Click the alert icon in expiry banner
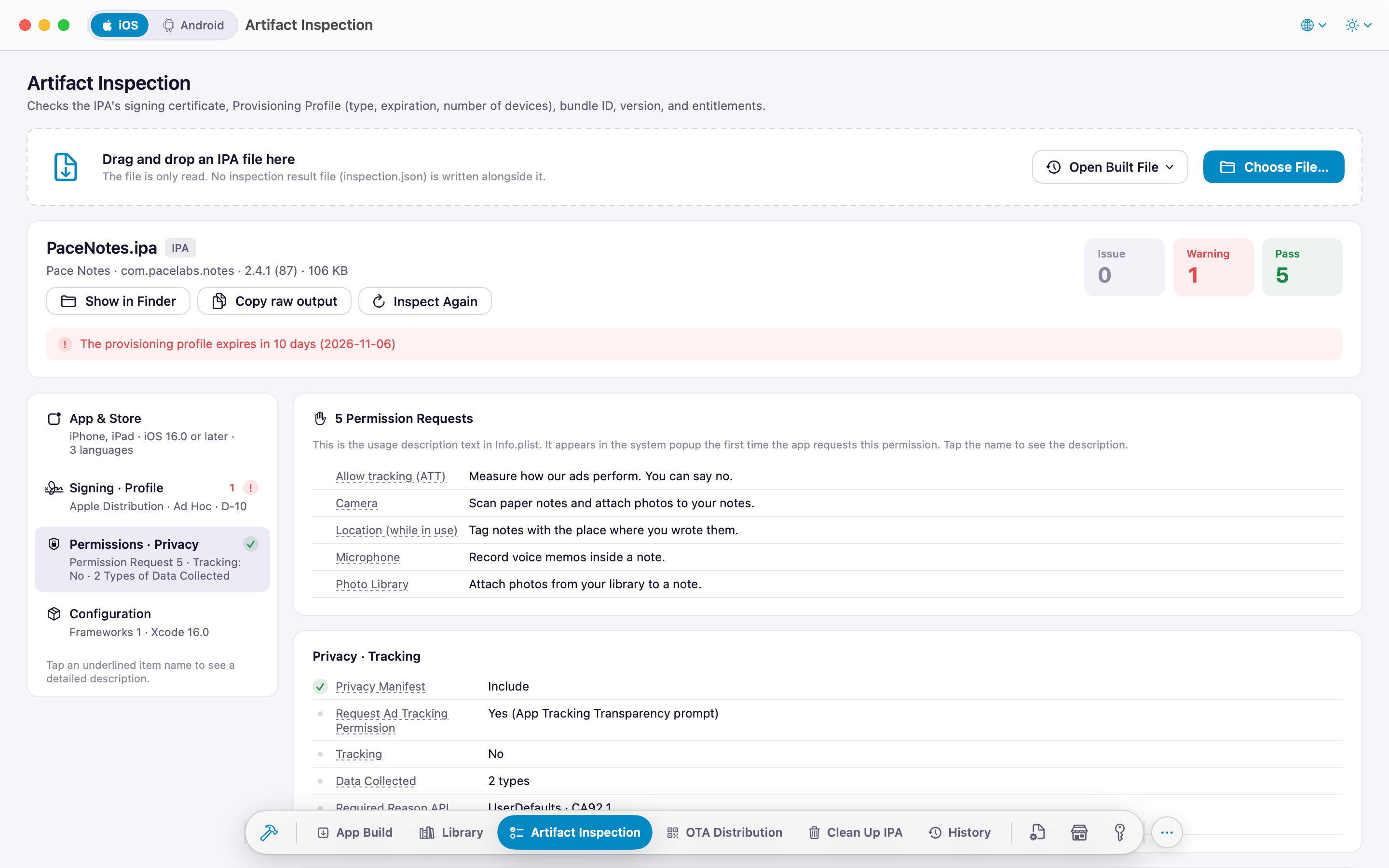The width and height of the screenshot is (1389, 868). click(65, 344)
